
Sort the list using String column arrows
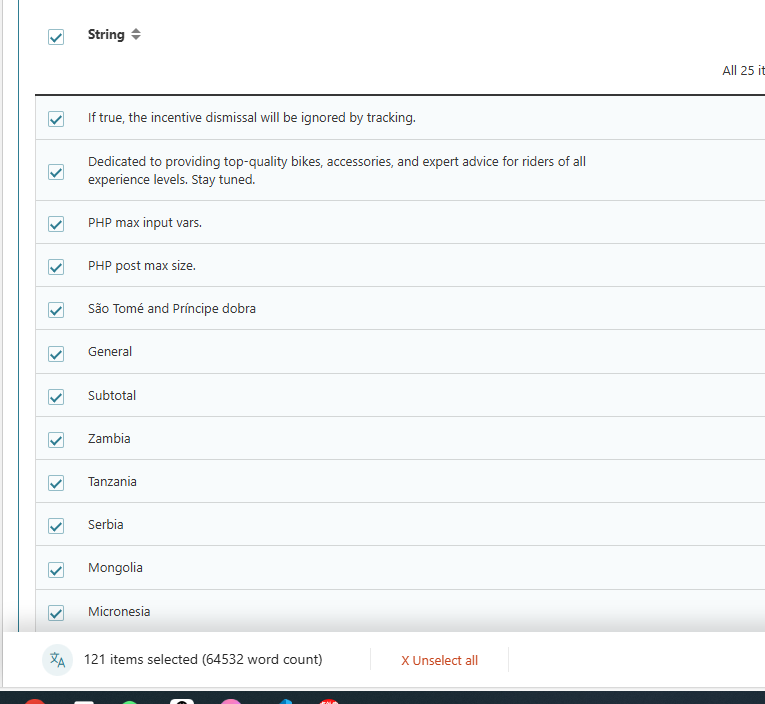point(136,34)
